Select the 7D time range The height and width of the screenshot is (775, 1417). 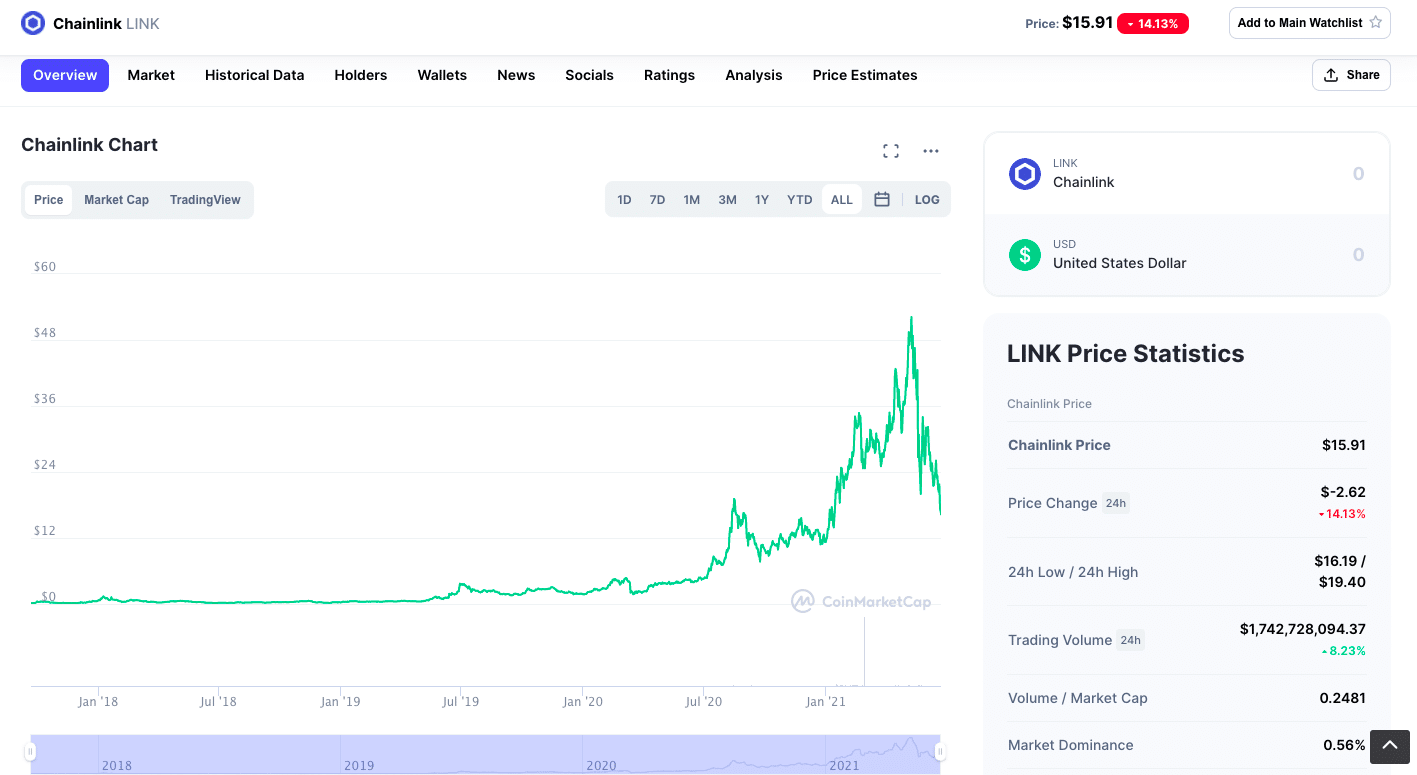pyautogui.click(x=657, y=200)
